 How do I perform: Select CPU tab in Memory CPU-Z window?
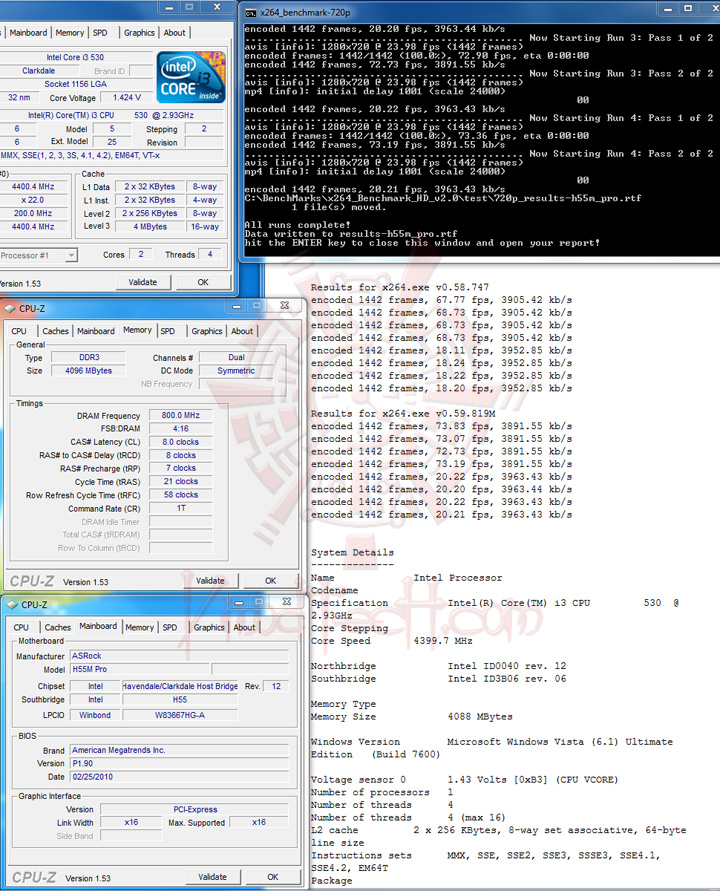click(x=19, y=331)
